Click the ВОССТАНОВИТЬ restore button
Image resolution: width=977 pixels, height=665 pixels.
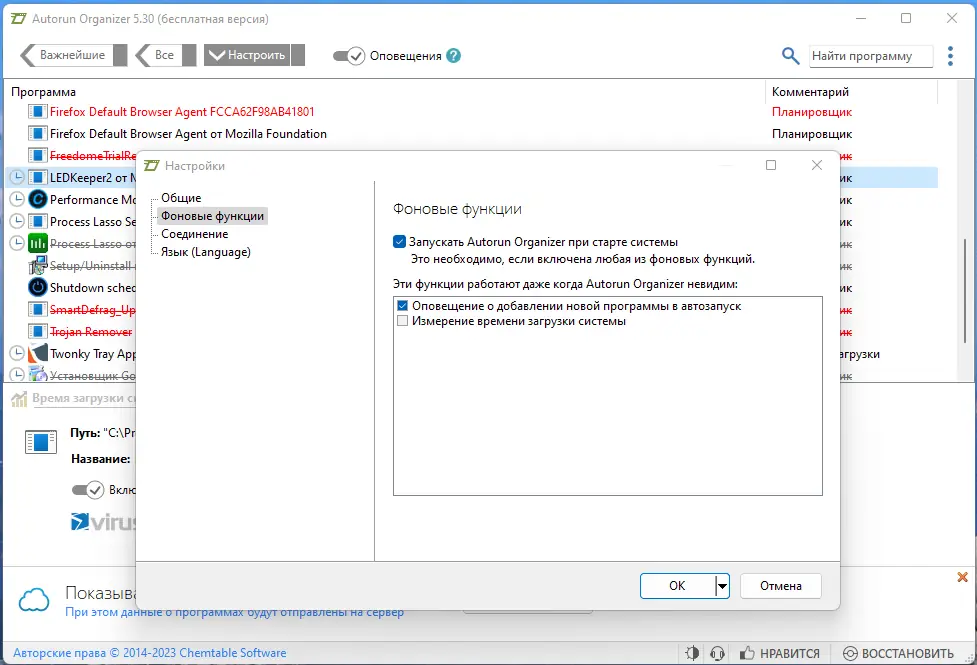click(898, 653)
